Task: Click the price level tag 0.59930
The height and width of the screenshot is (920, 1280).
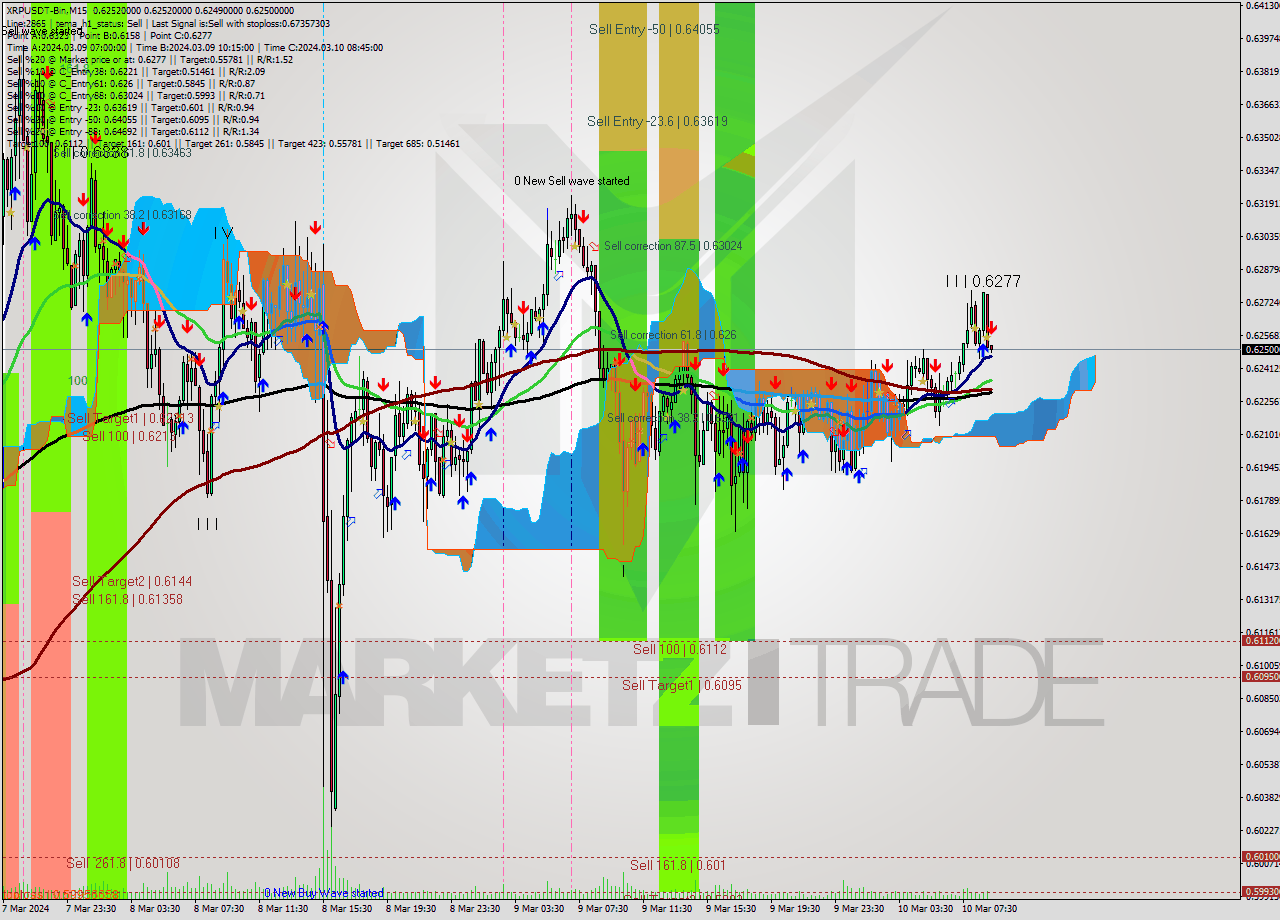Action: pyautogui.click(x=1260, y=891)
